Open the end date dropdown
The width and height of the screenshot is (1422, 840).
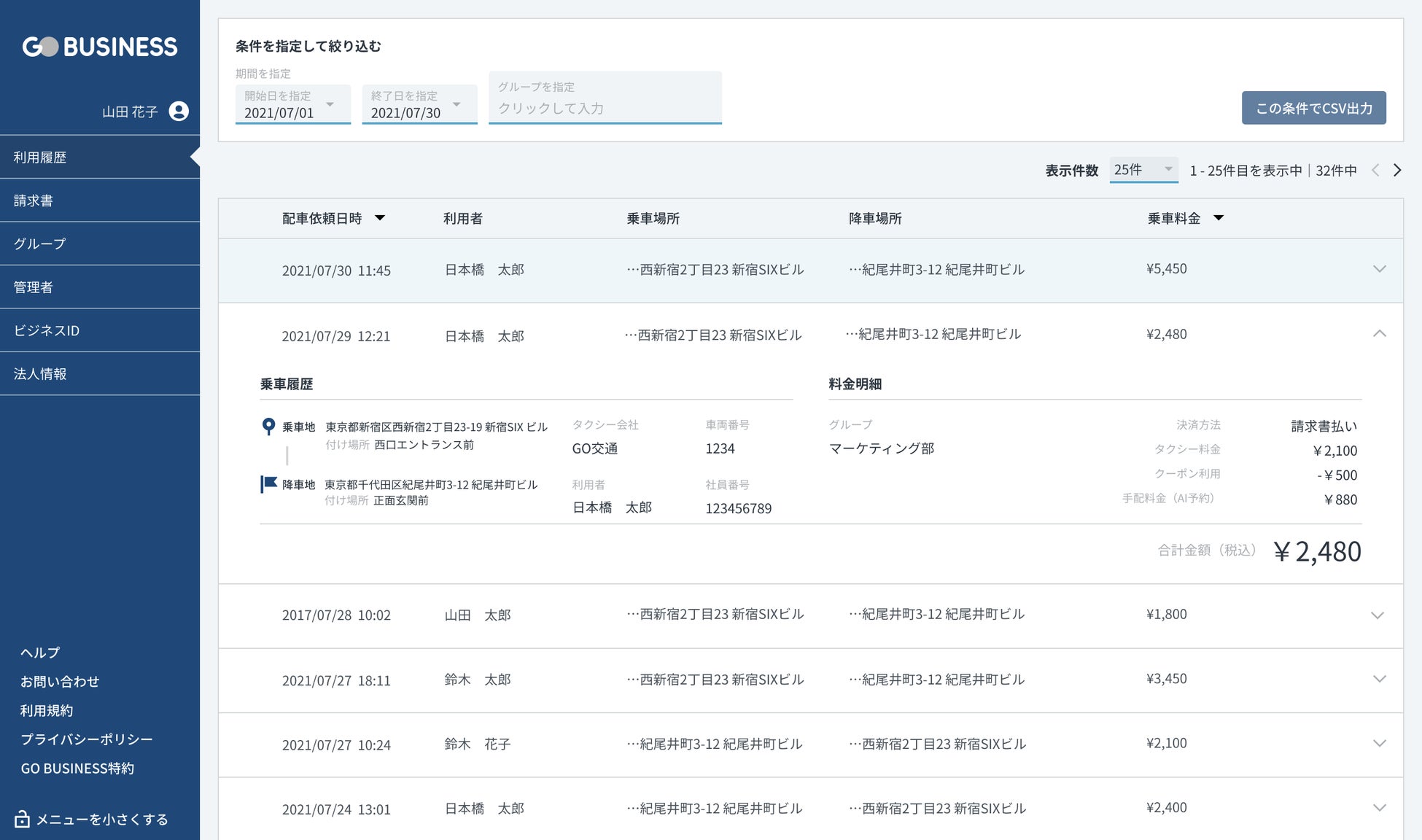456,105
